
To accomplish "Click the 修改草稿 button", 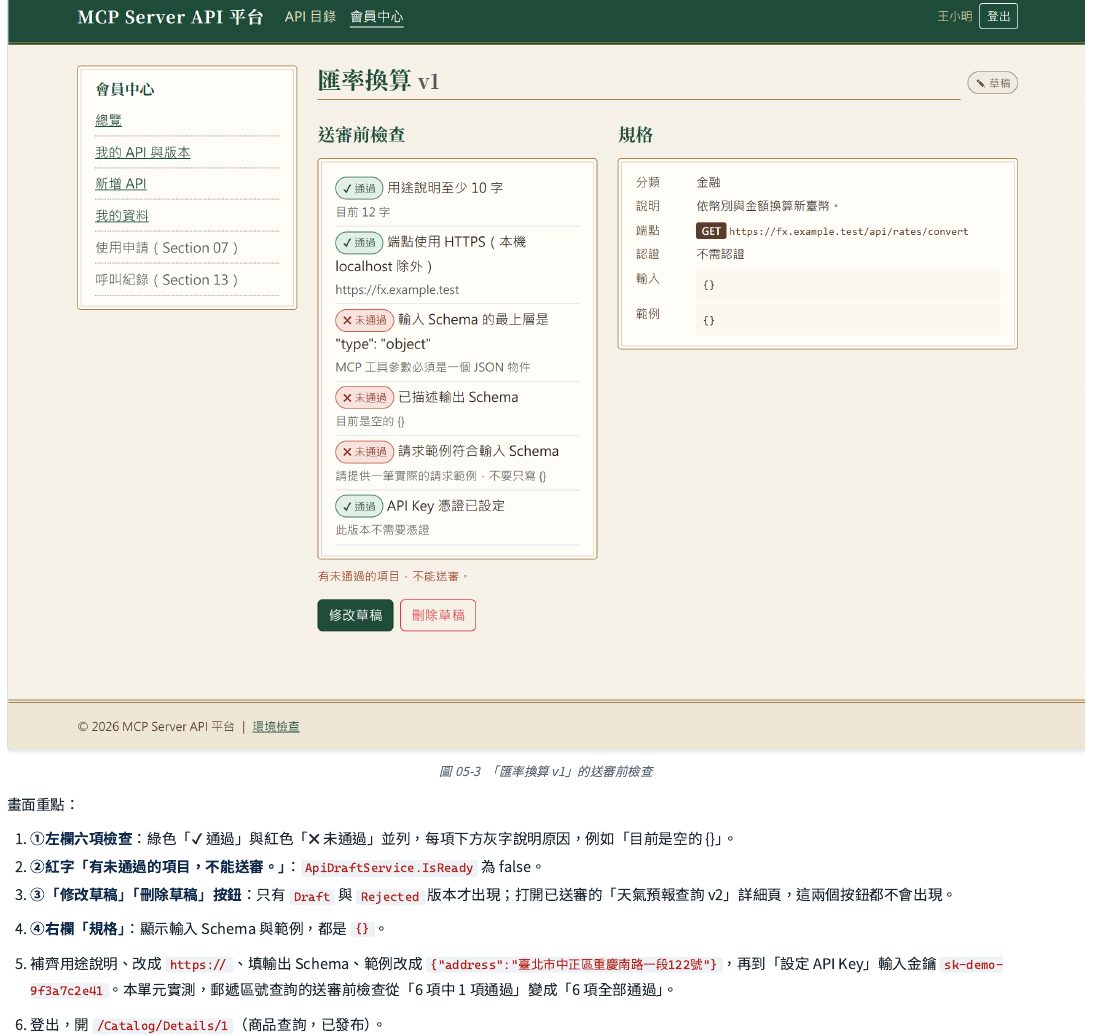I will (356, 615).
